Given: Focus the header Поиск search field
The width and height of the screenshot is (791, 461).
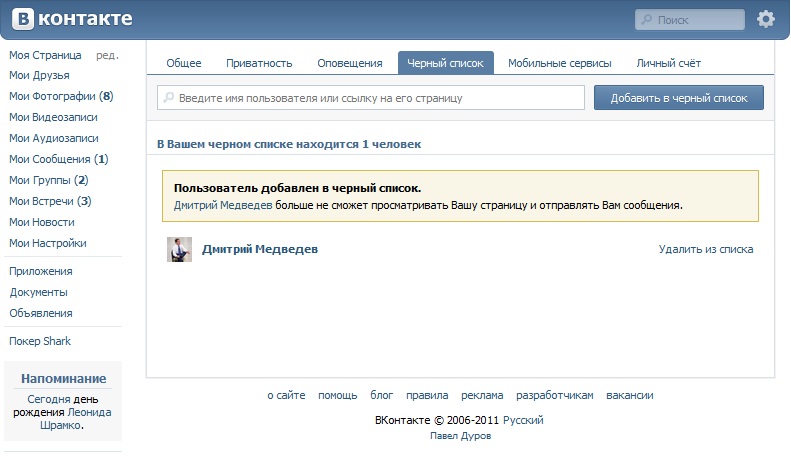Looking at the screenshot, I should (690, 20).
